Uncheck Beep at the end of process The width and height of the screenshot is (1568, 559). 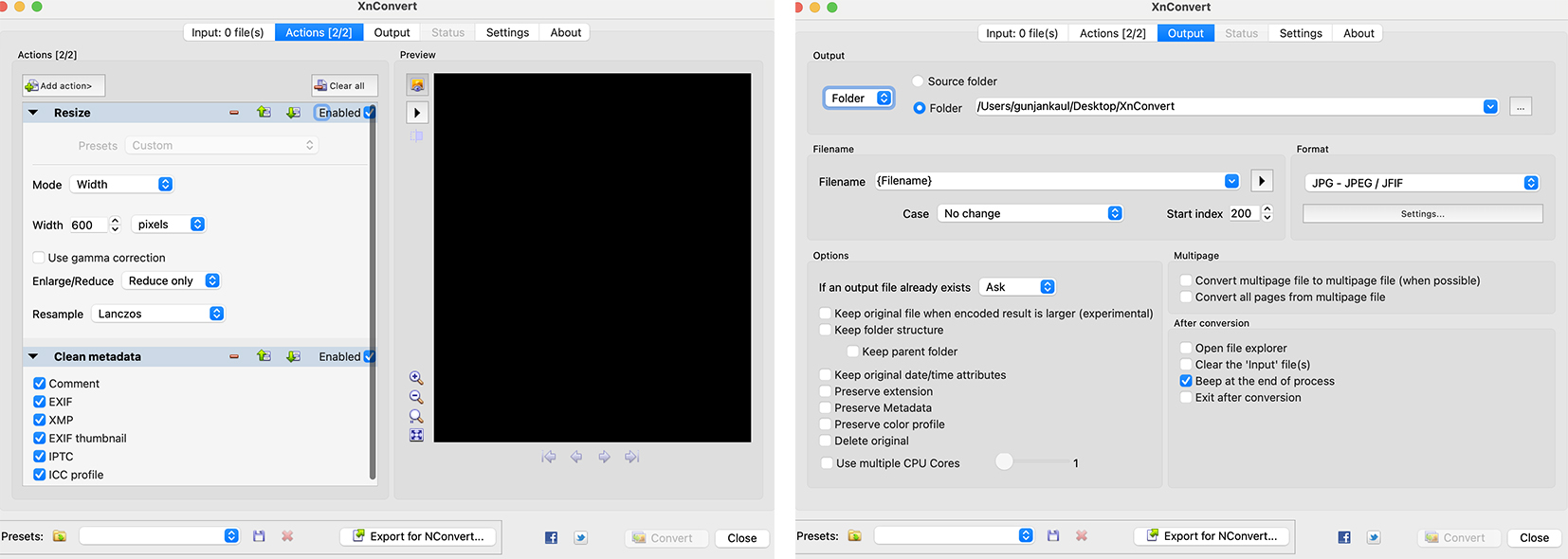(x=1186, y=381)
